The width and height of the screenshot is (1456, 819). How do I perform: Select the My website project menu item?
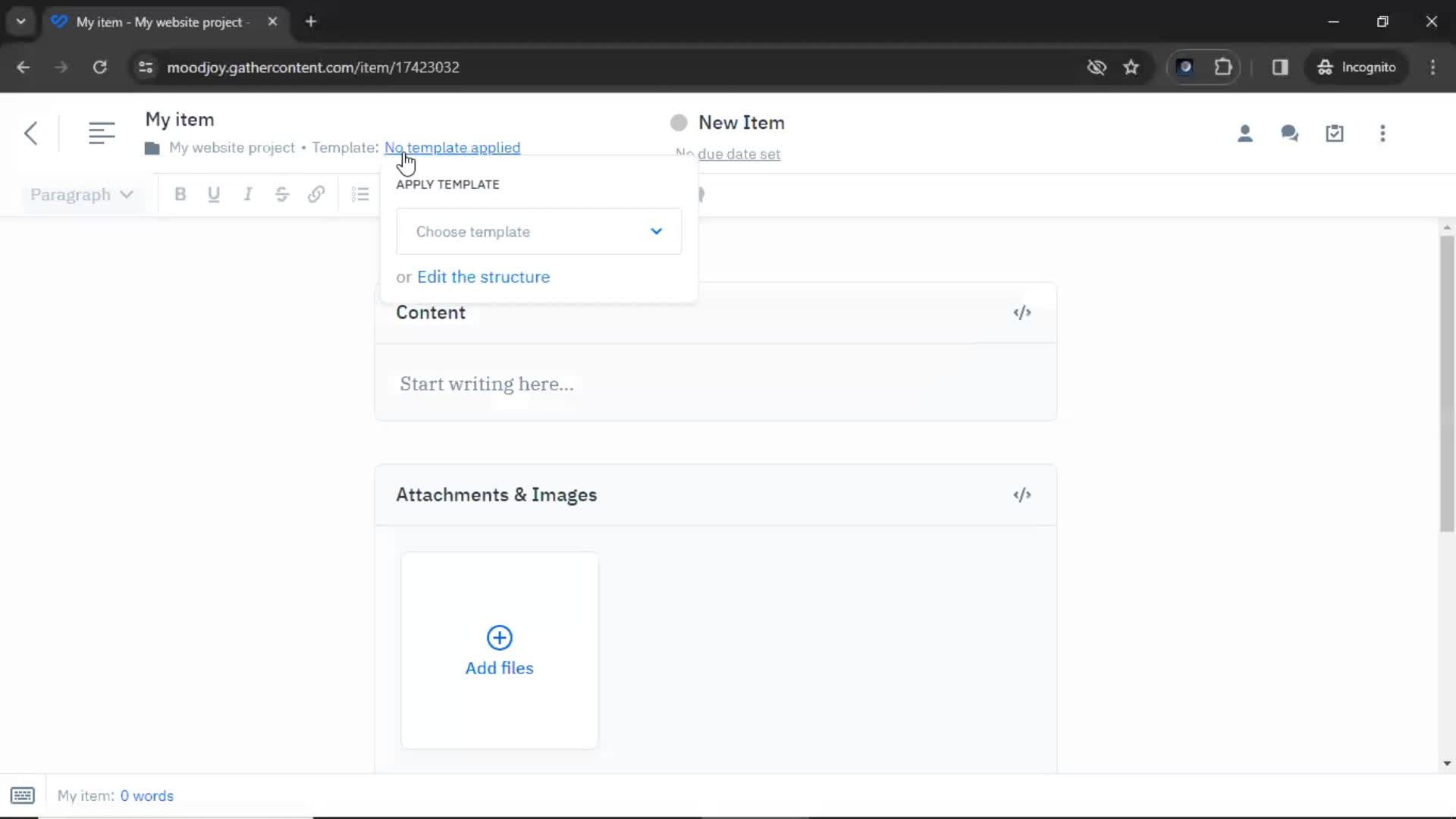pyautogui.click(x=230, y=147)
